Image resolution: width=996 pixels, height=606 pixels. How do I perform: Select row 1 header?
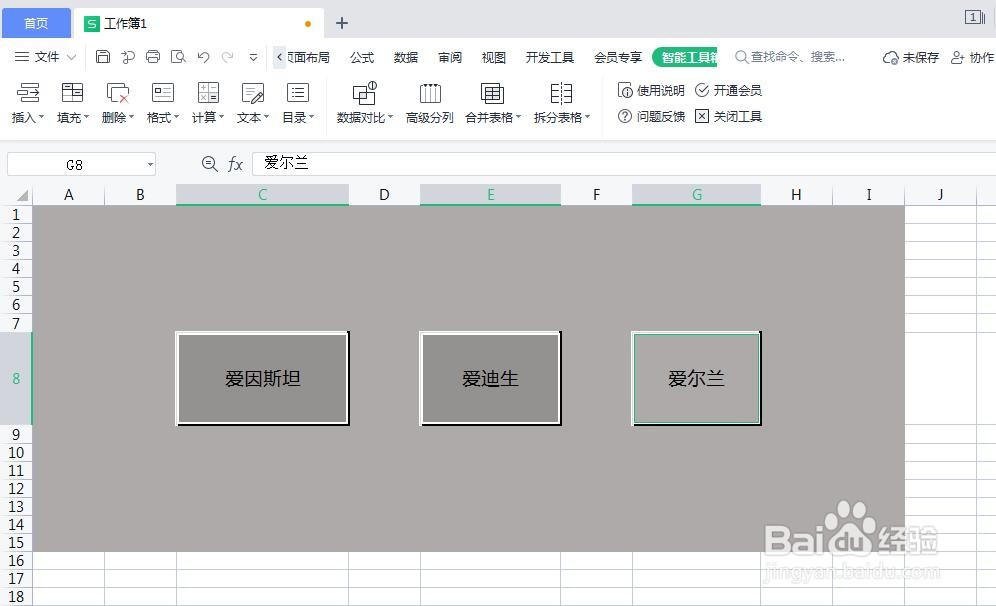point(16,215)
